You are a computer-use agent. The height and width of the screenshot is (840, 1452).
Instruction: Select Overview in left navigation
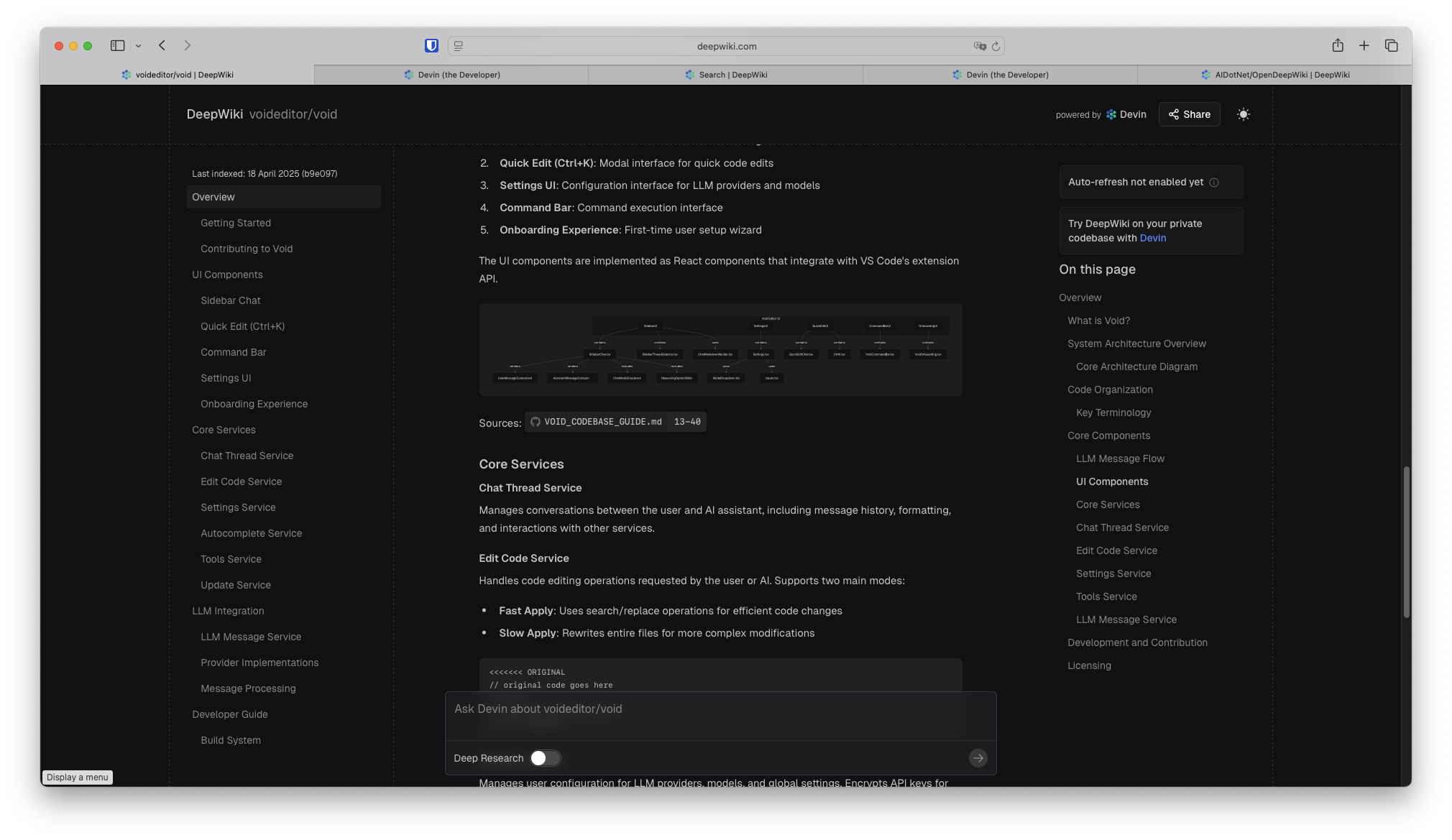(x=283, y=197)
